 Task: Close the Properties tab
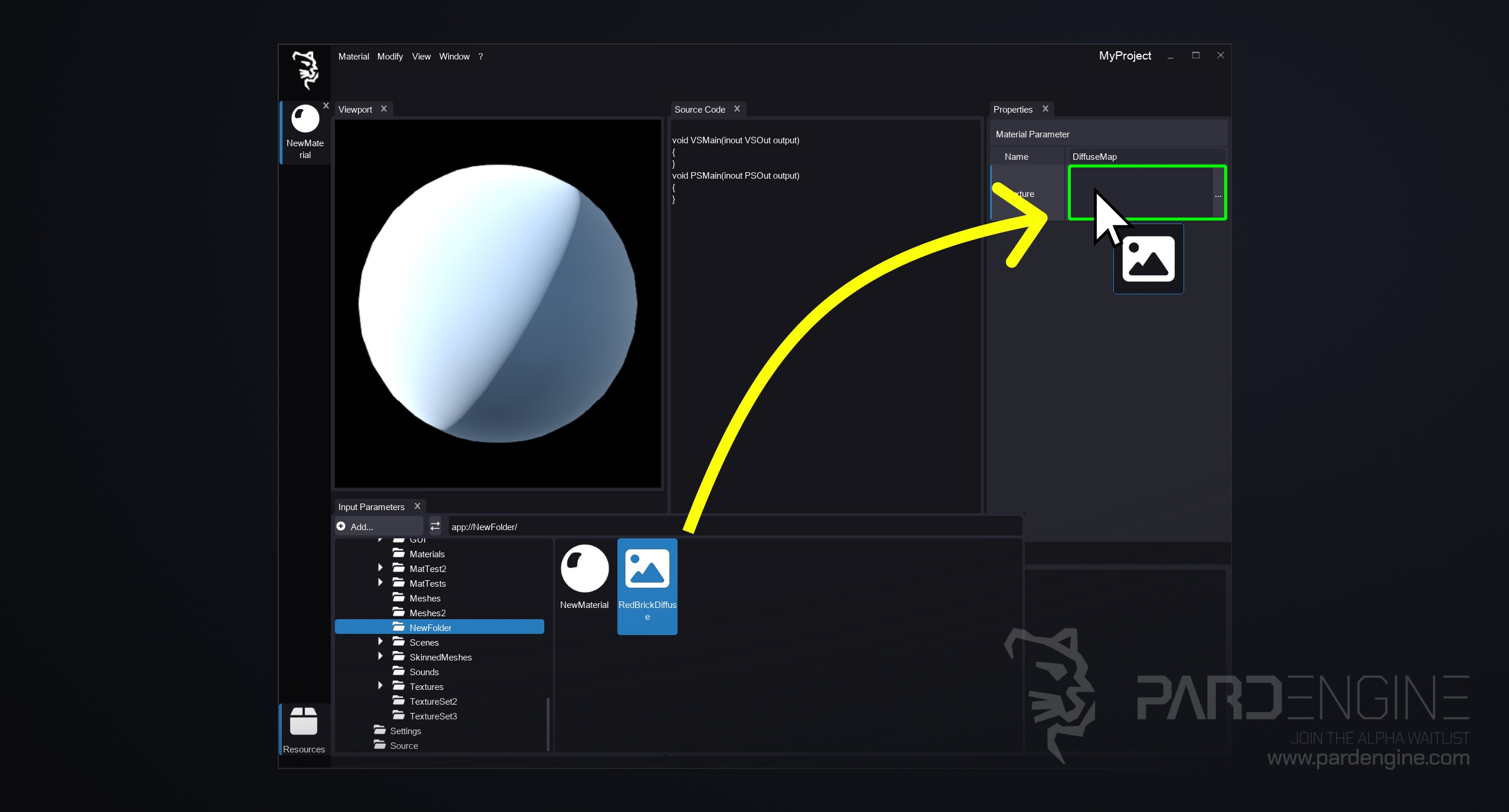pos(1046,109)
